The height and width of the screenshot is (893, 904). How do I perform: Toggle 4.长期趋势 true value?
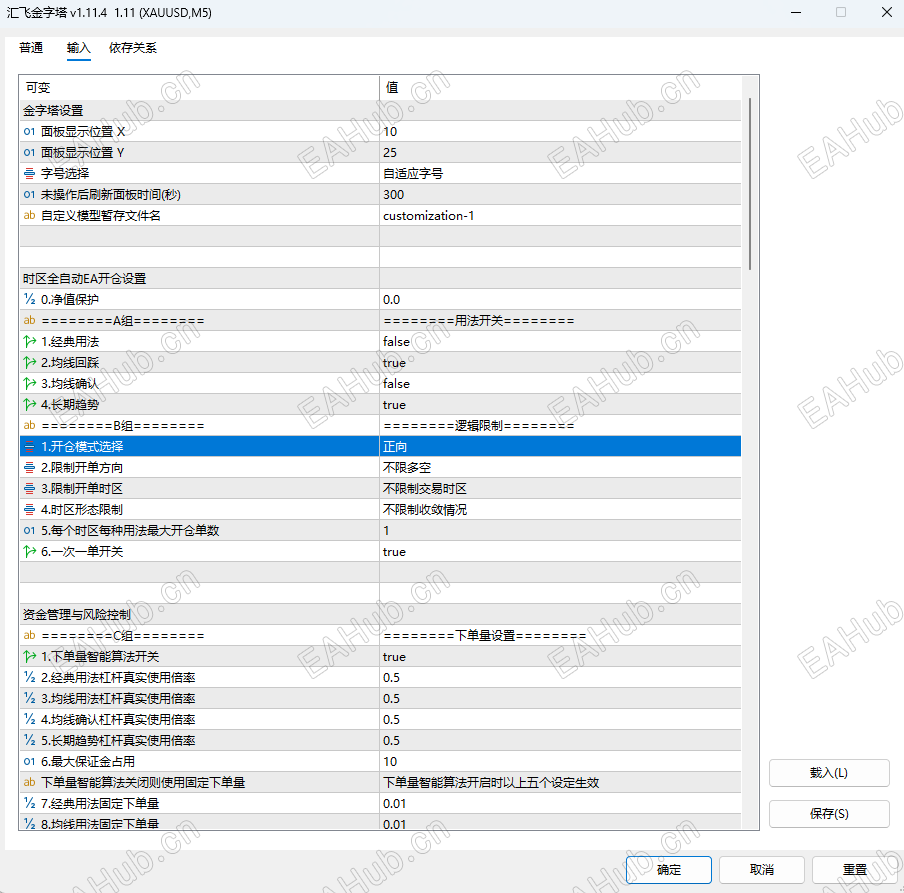click(560, 405)
